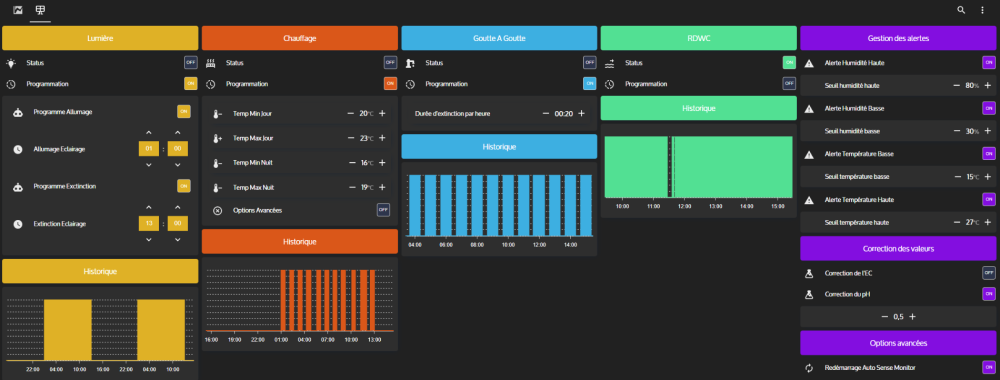Toggle Goutte A Goutte Status switch
Image resolution: width=1000 pixels, height=380 pixels.
(590, 62)
